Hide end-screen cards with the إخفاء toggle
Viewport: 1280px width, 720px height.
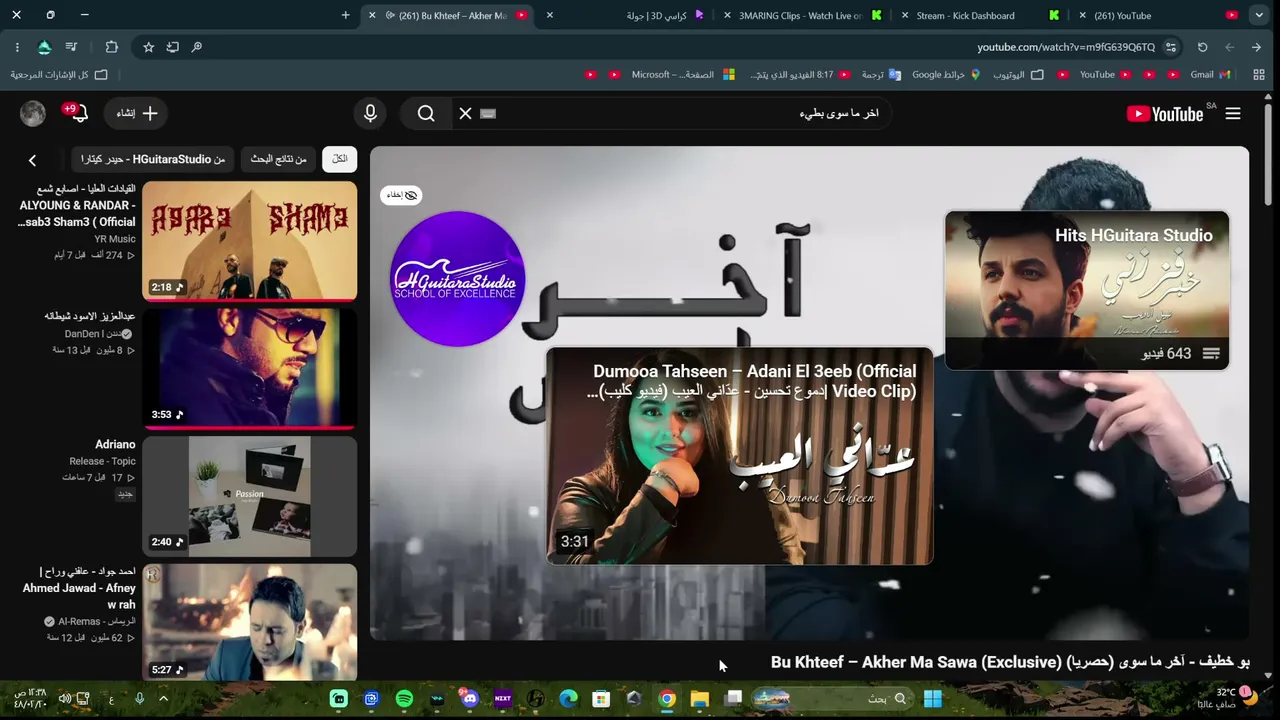(402, 195)
